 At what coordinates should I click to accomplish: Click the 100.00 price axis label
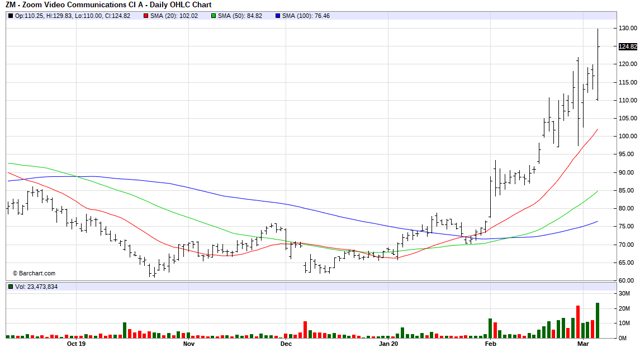[x=628, y=136]
